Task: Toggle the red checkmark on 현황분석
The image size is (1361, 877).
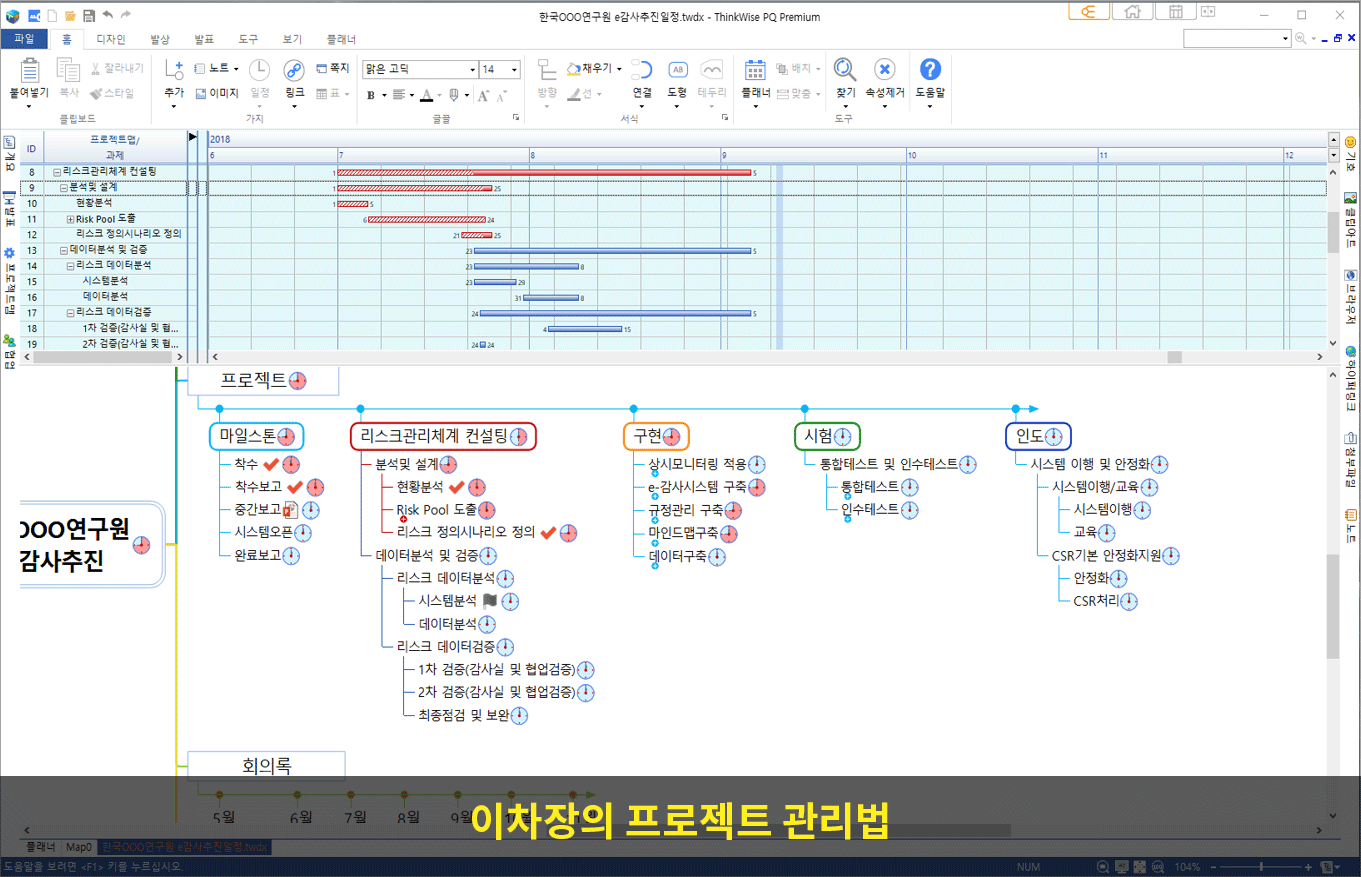Action: click(x=457, y=487)
